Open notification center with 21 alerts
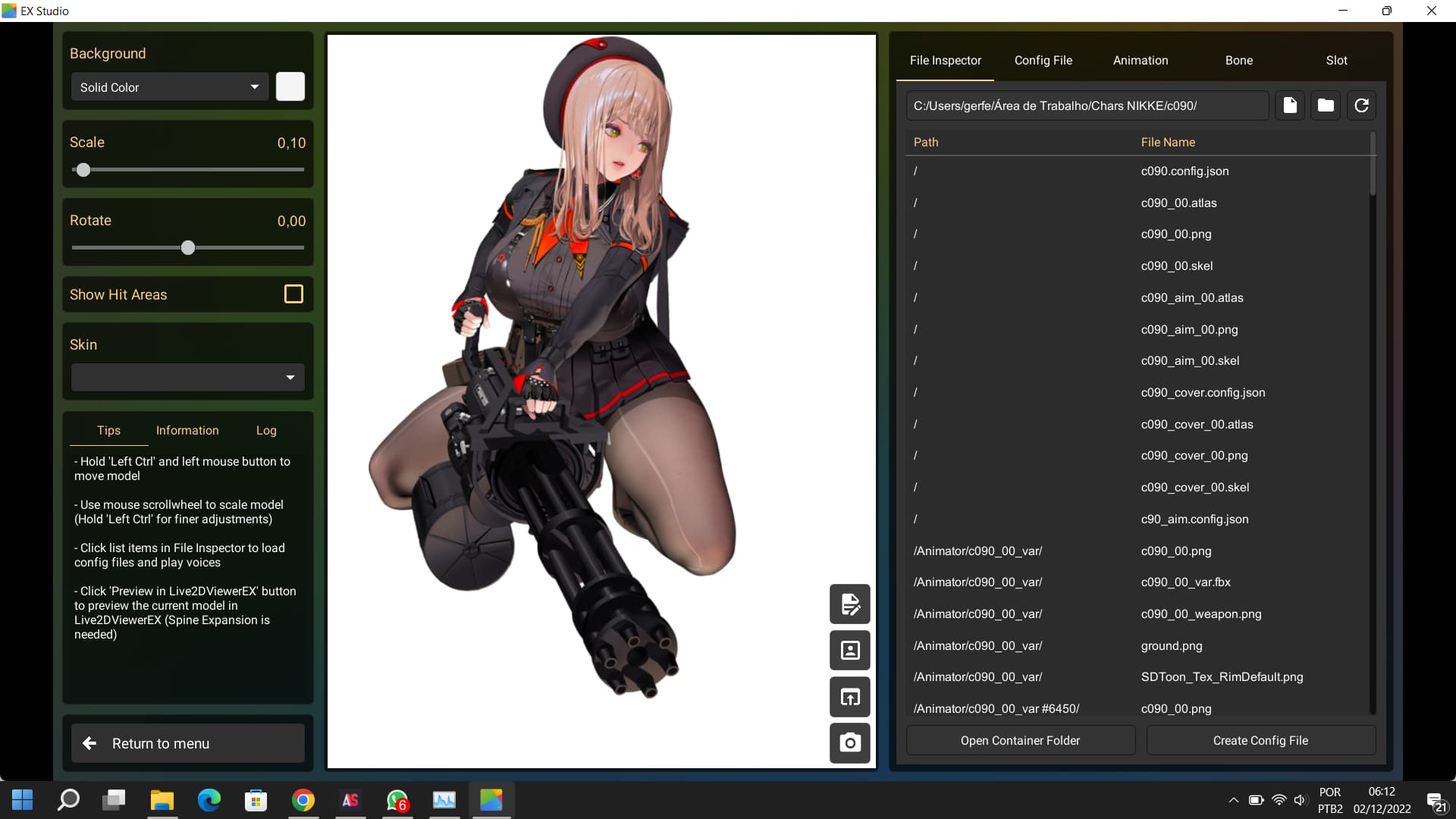The image size is (1456, 819). 1436,802
